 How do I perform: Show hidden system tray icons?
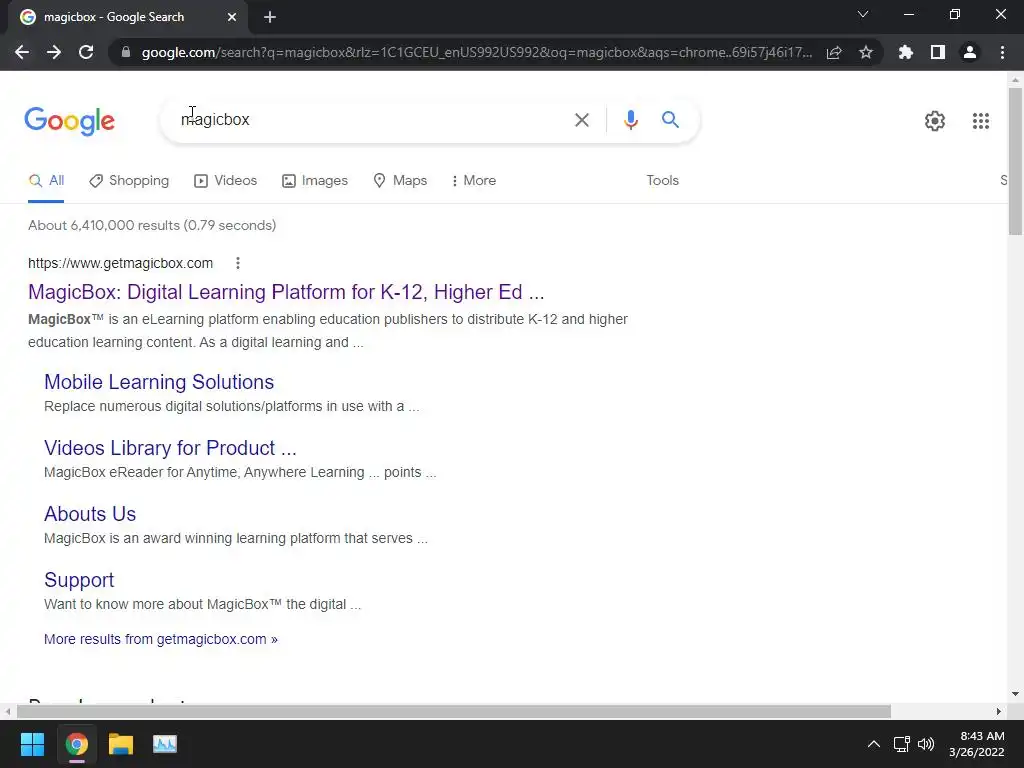(874, 744)
